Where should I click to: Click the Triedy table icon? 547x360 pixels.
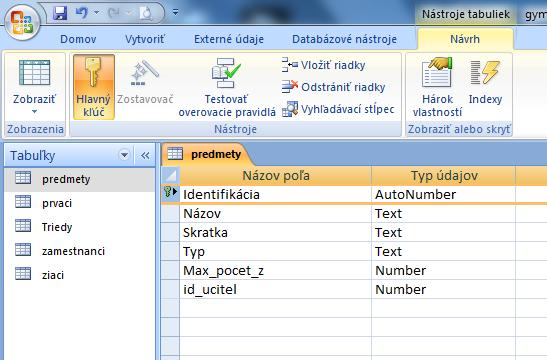pyautogui.click(x=23, y=226)
